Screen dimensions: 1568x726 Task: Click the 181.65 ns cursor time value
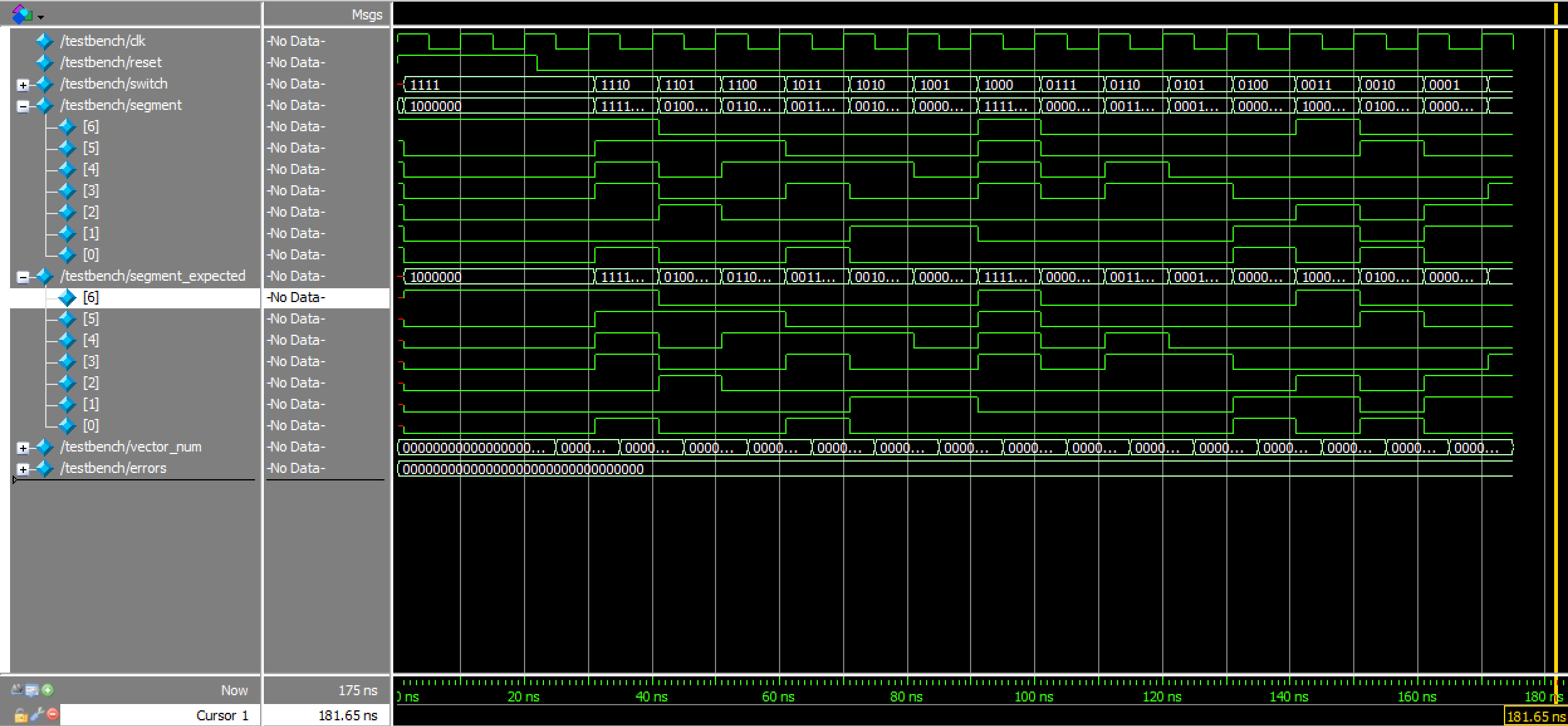347,715
